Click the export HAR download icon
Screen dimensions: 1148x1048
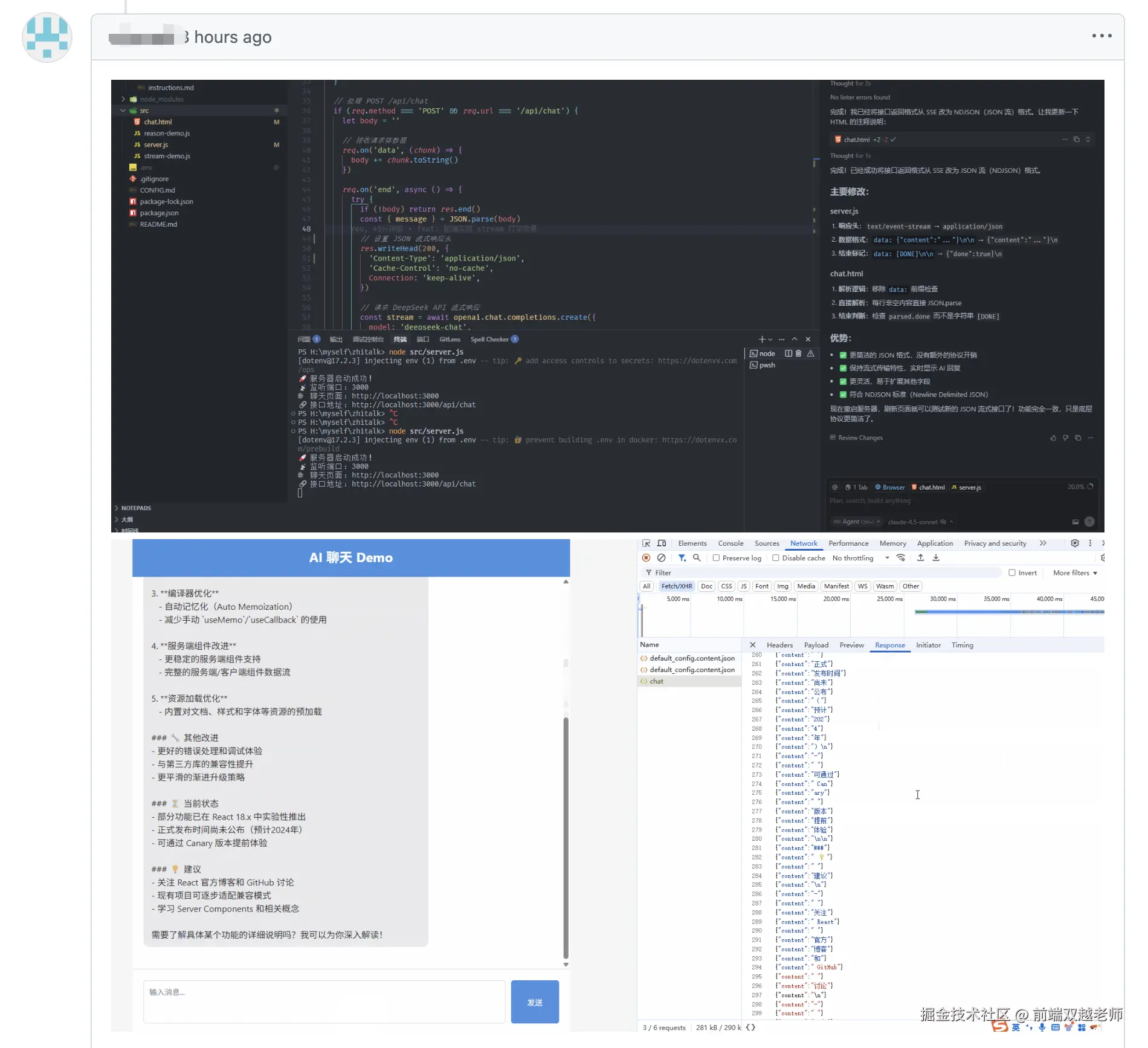click(936, 558)
